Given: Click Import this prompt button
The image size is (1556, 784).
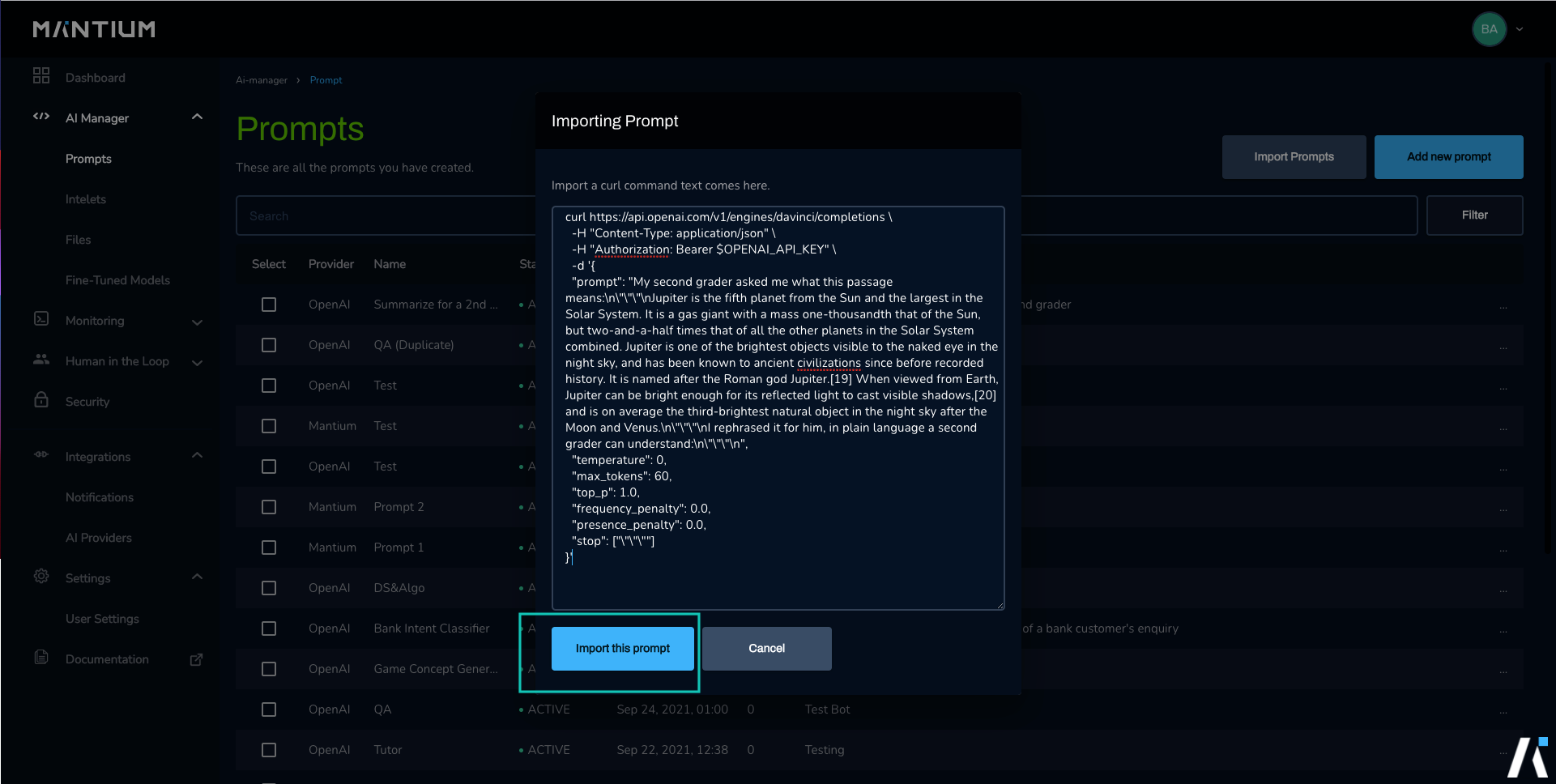Looking at the screenshot, I should pos(623,649).
